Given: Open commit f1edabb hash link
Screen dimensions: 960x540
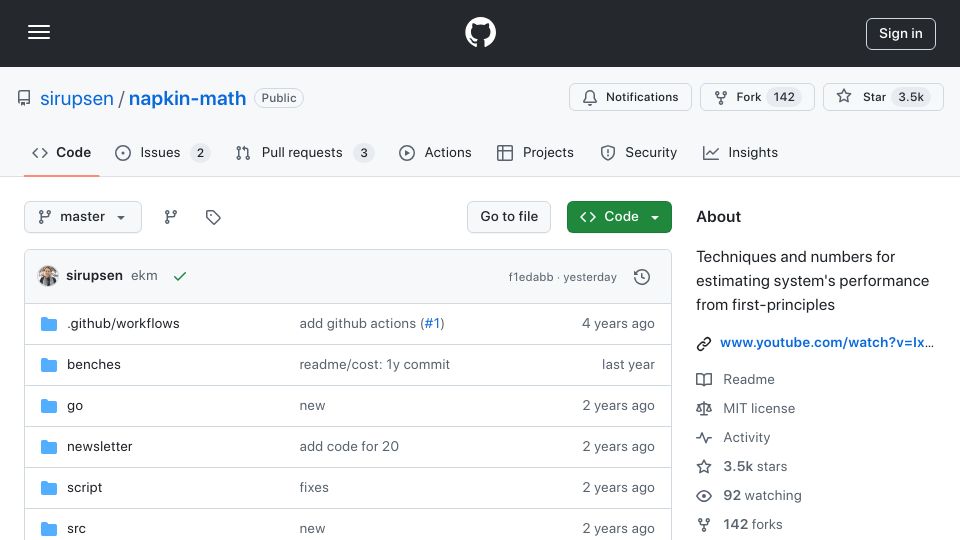Looking at the screenshot, I should click(x=530, y=277).
